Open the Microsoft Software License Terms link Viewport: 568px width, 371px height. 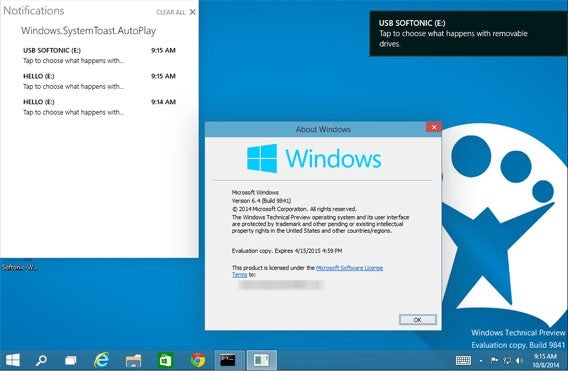pos(308,271)
